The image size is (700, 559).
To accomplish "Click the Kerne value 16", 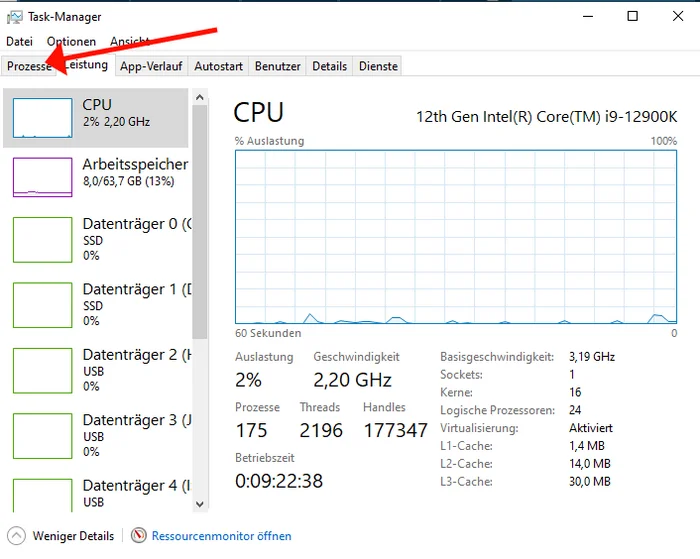I will pyautogui.click(x=575, y=392).
